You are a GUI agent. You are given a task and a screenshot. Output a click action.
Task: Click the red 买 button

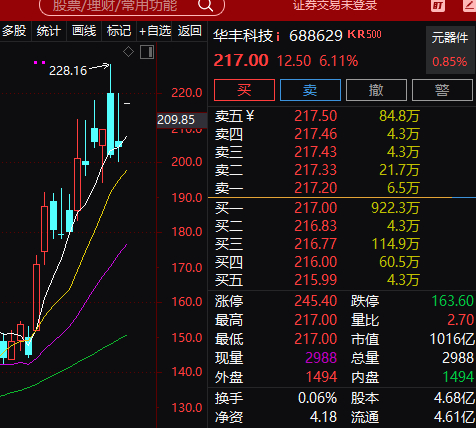point(244,90)
